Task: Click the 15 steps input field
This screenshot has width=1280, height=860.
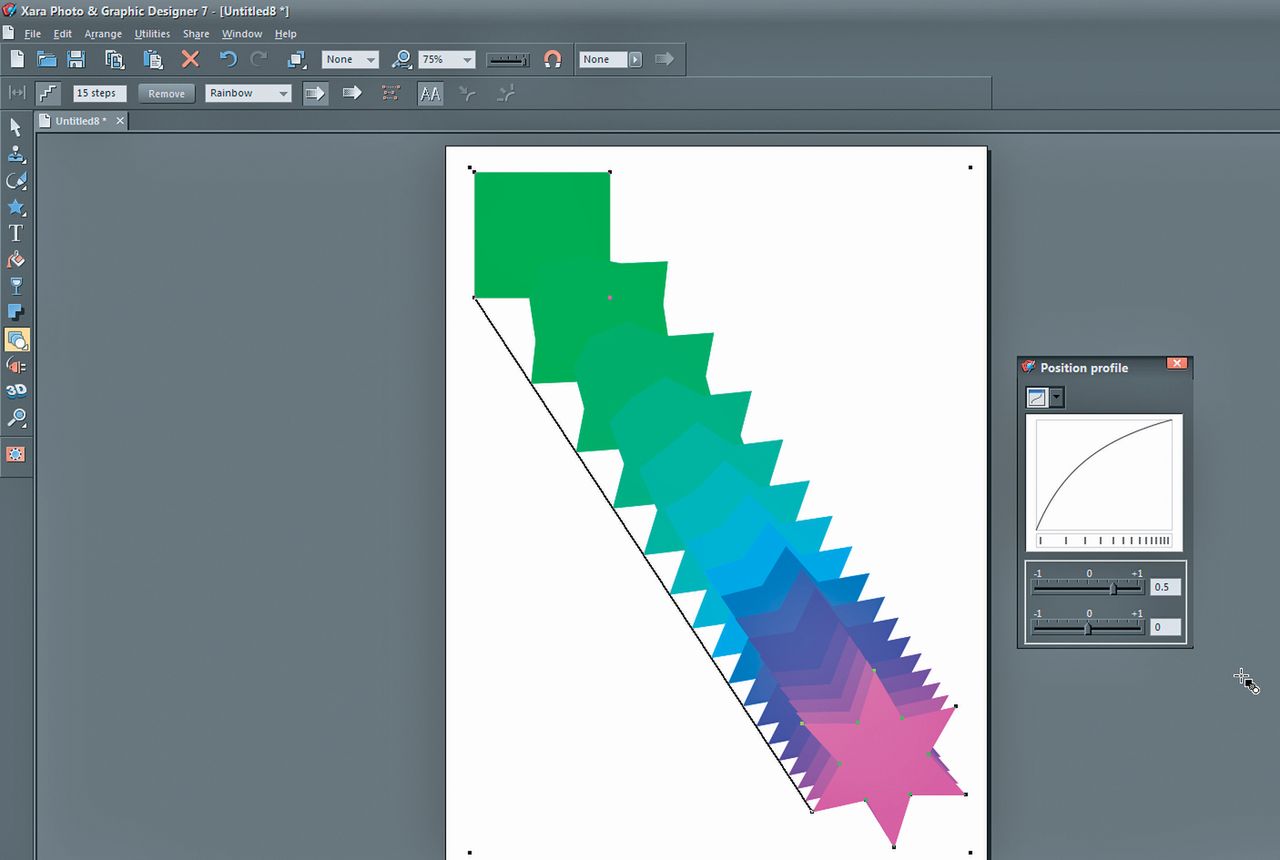Action: point(100,93)
